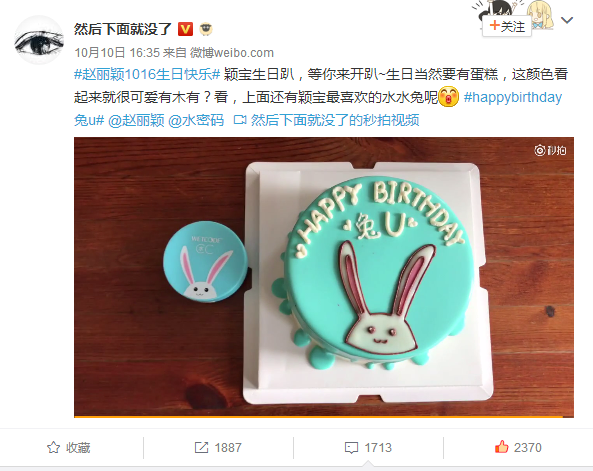The image size is (593, 471).
Task: Expand the post options chevron arrow
Action: click(567, 20)
